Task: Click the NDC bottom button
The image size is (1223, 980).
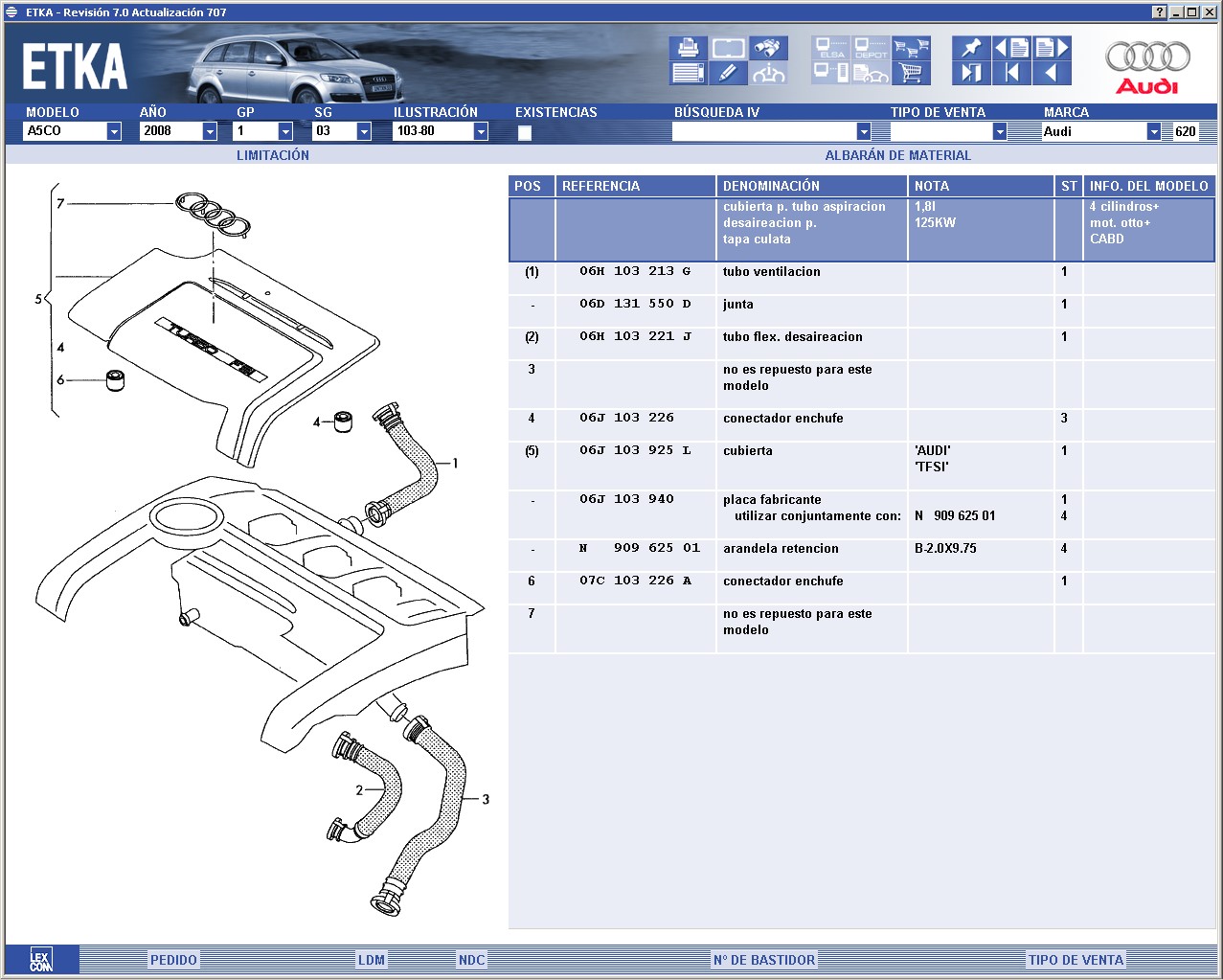Action: tap(471, 960)
